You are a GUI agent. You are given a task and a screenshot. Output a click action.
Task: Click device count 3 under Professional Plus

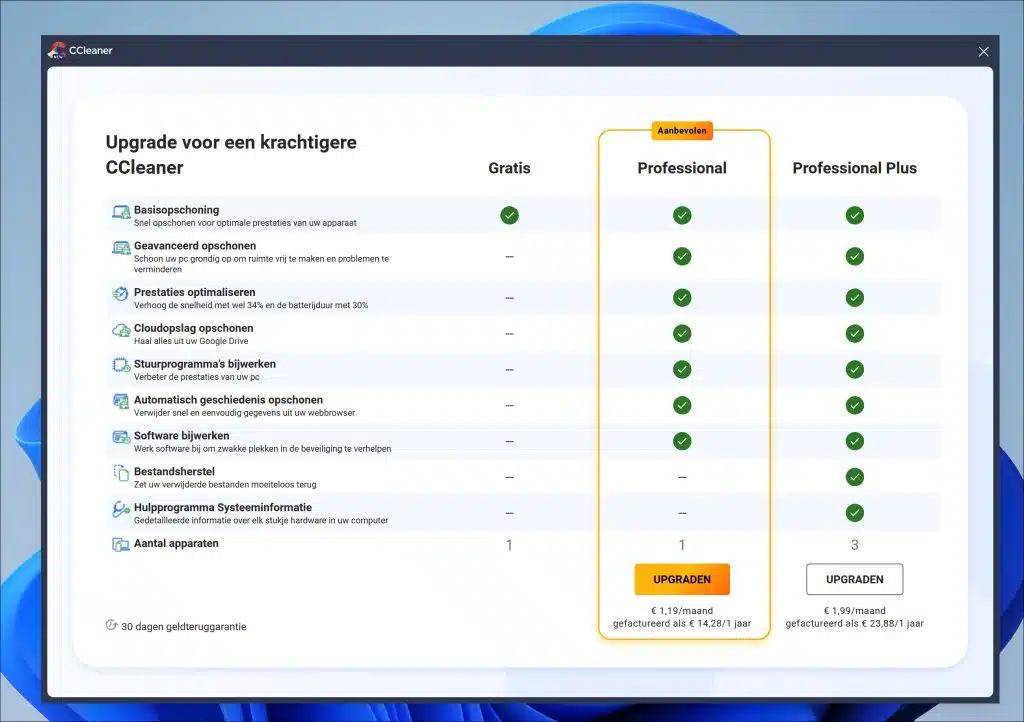[x=854, y=545]
